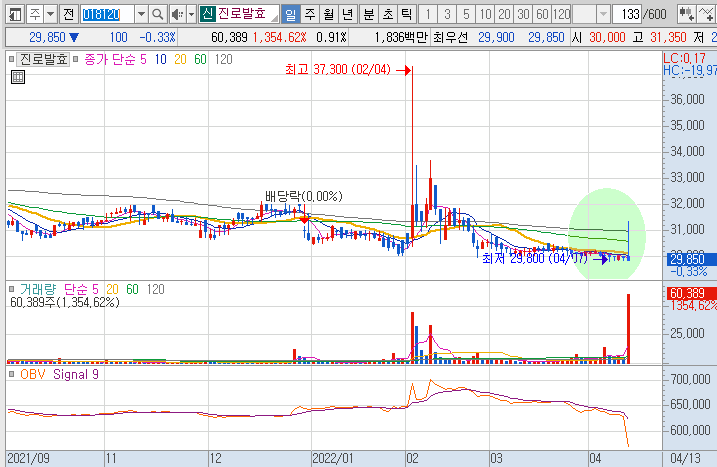The width and height of the screenshot is (717, 467).
Task: Click the OBV indicator label
Action: click(32, 374)
